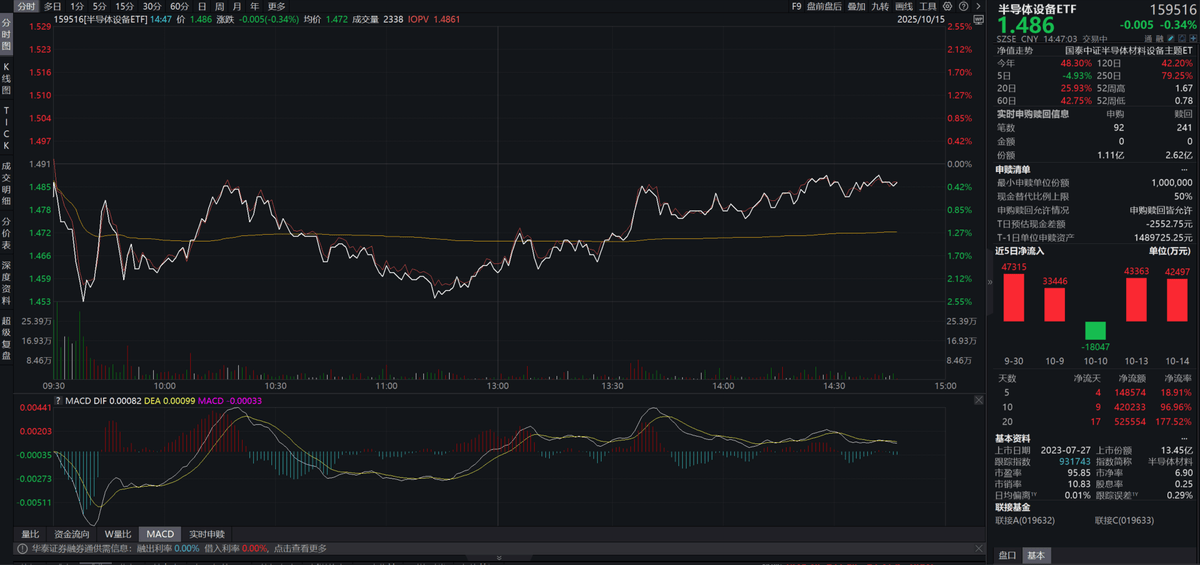The height and width of the screenshot is (565, 1200).
Task: Click the 10-10 green net inflow bar
Action: [x=1095, y=330]
